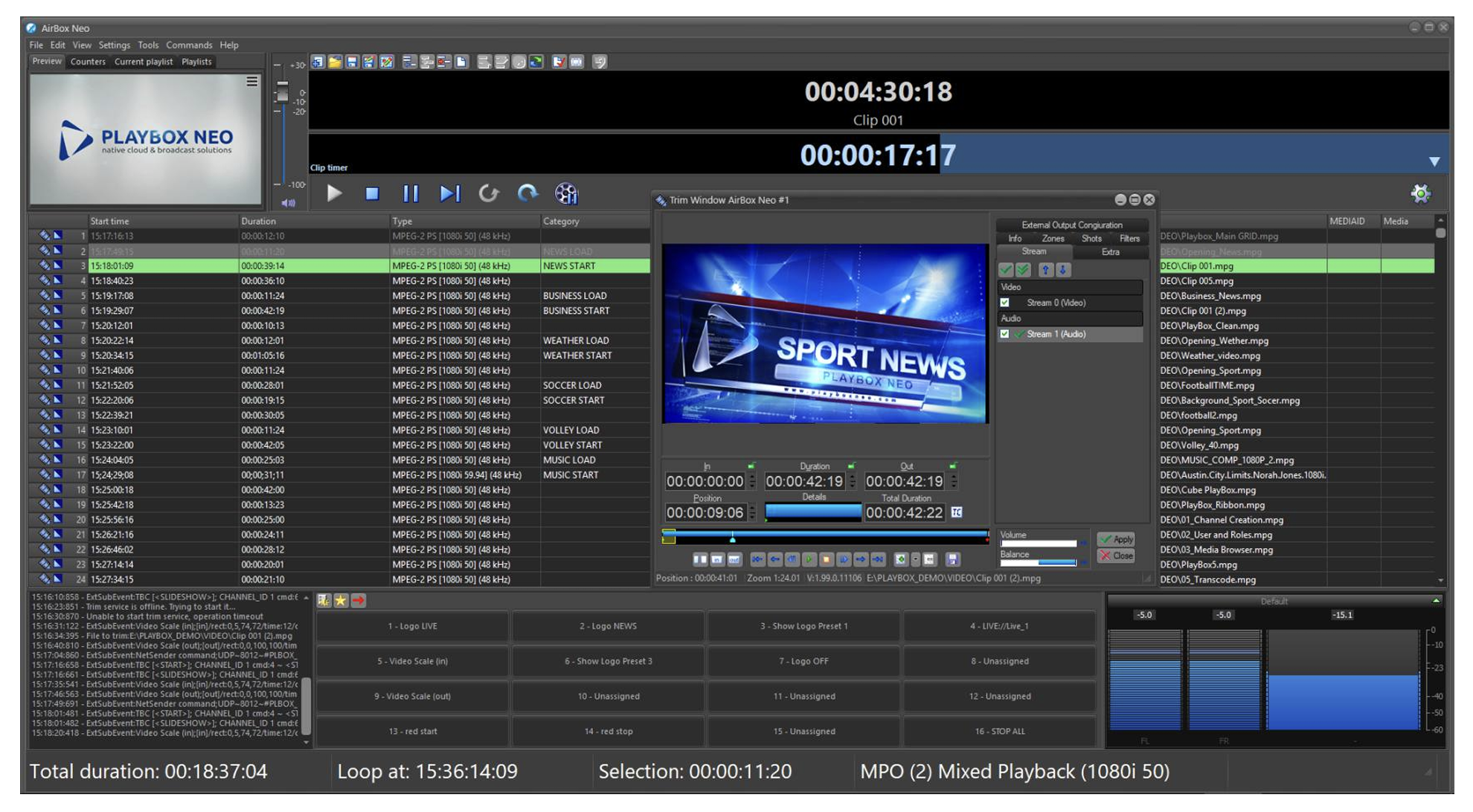Click the grey counter-clockwise return arrow icon
The width and height of the screenshot is (1473, 812).
point(488,194)
